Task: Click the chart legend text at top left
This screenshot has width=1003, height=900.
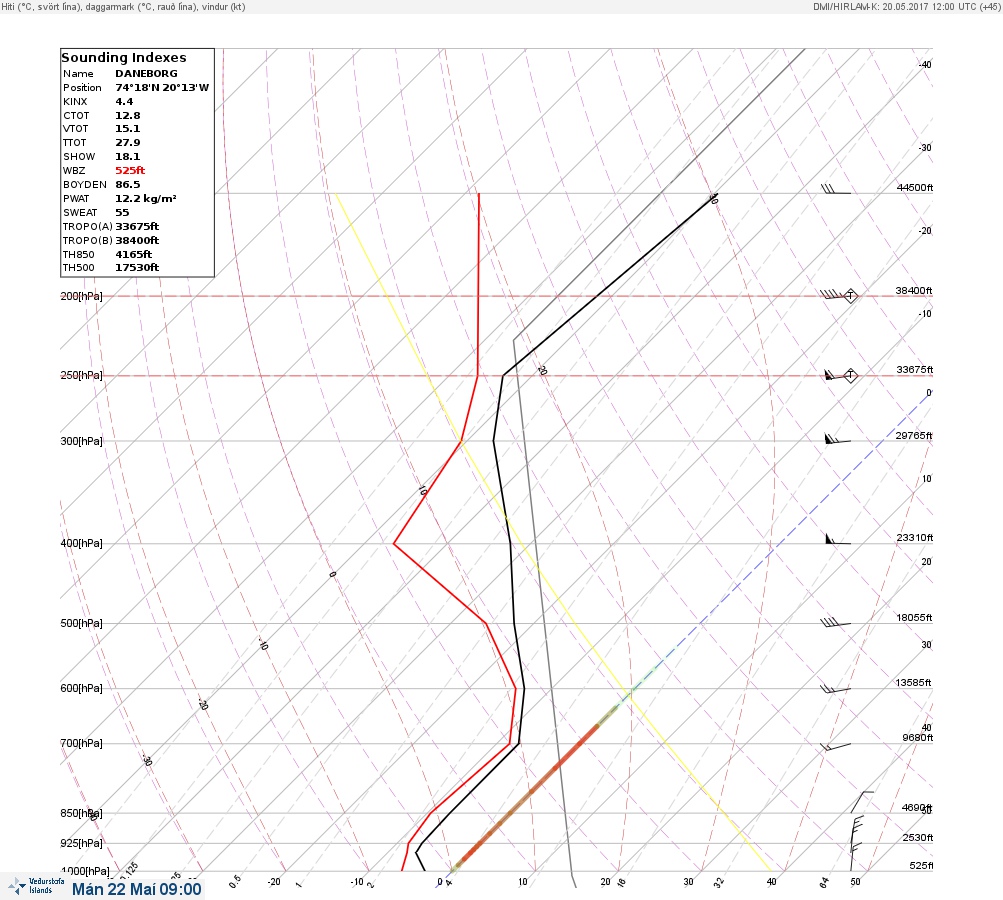Action: 123,6
